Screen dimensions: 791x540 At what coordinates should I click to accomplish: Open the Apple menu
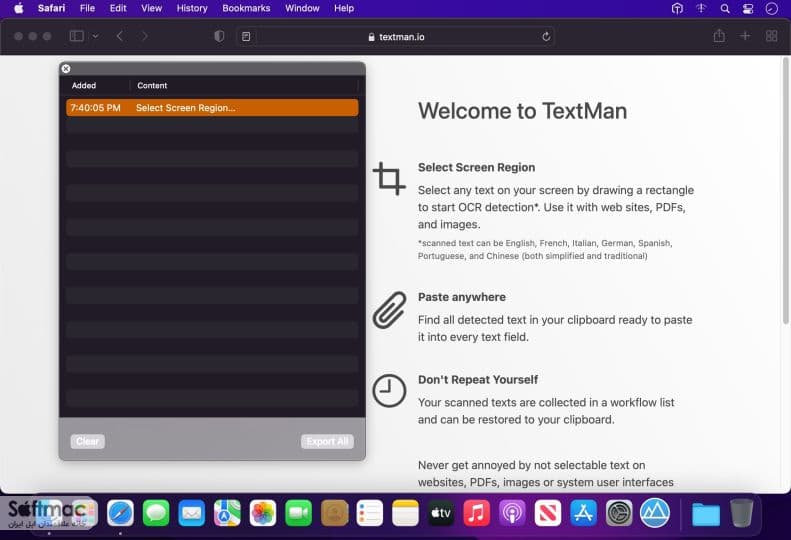pyautogui.click(x=19, y=8)
